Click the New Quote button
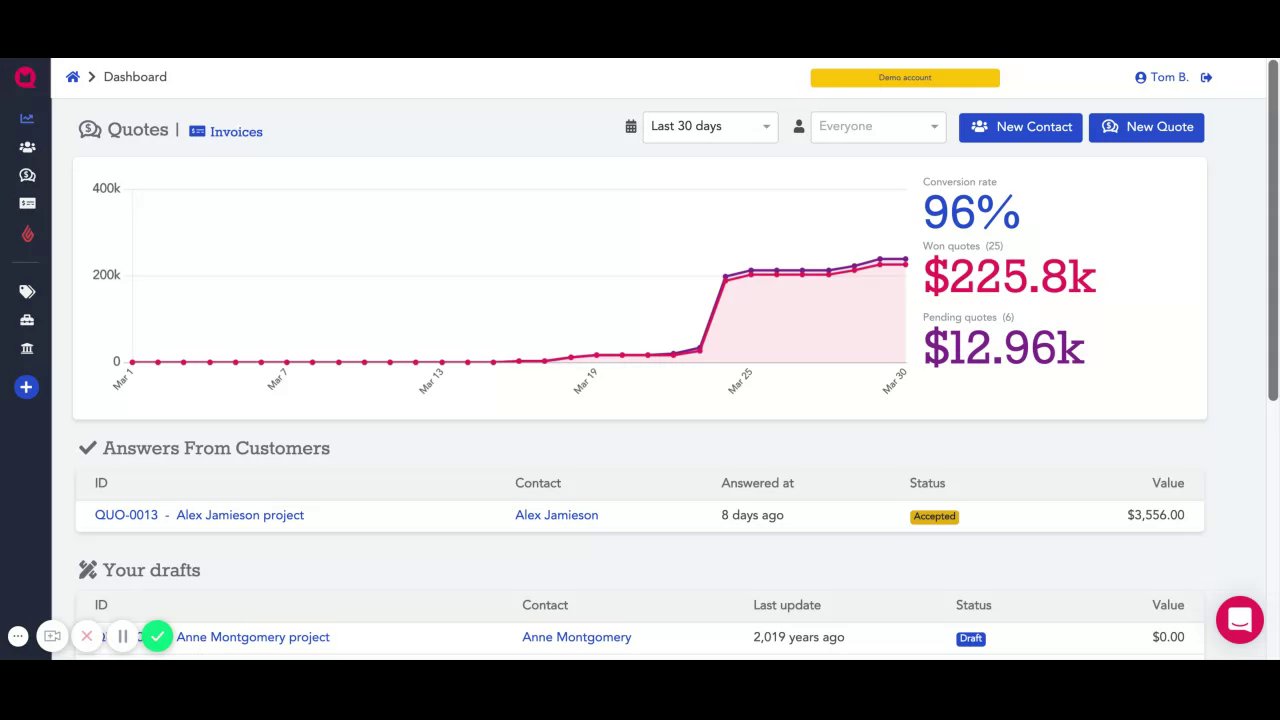The image size is (1280, 720). [1146, 127]
